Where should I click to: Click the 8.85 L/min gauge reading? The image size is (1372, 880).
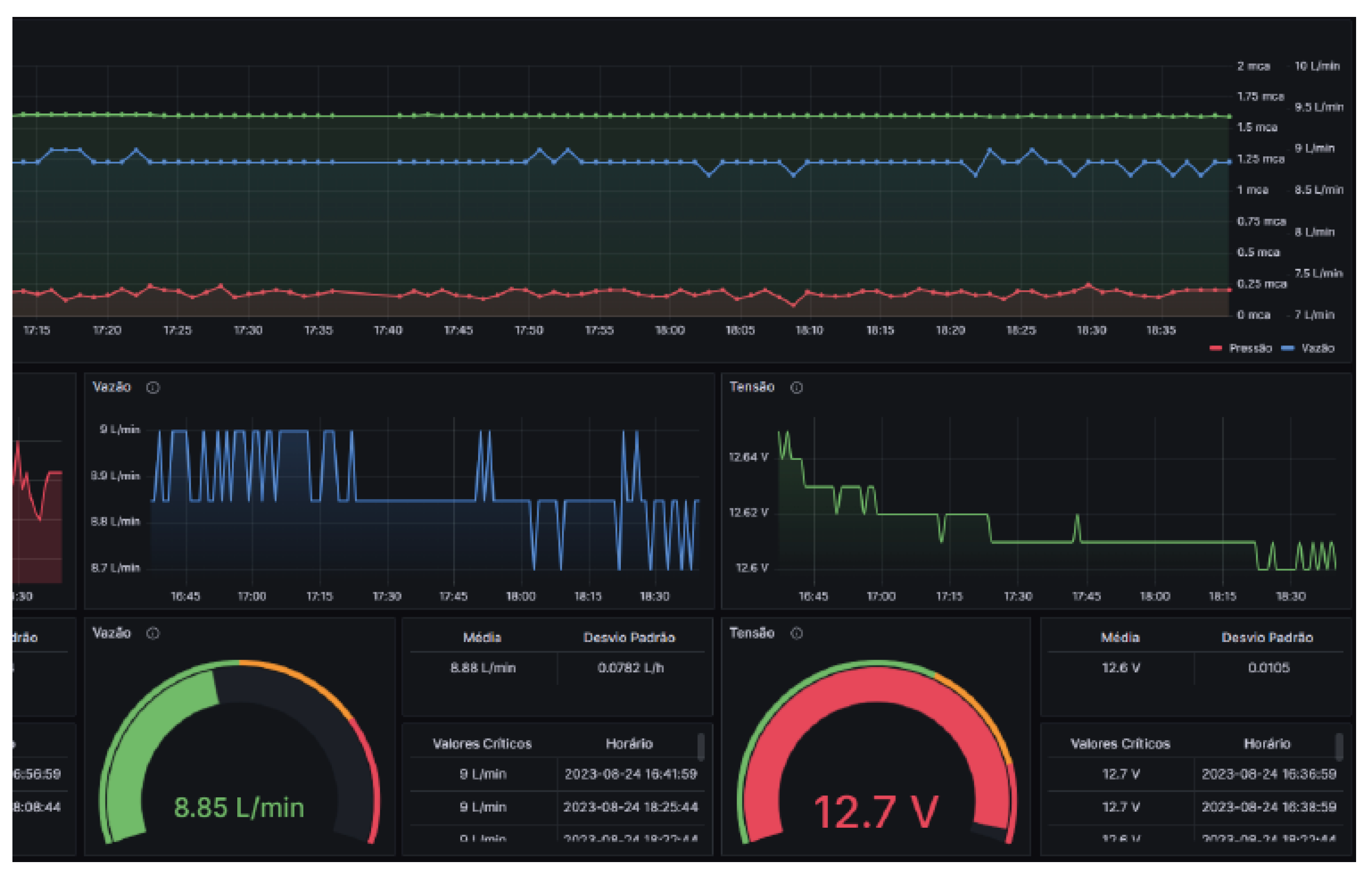tap(239, 808)
